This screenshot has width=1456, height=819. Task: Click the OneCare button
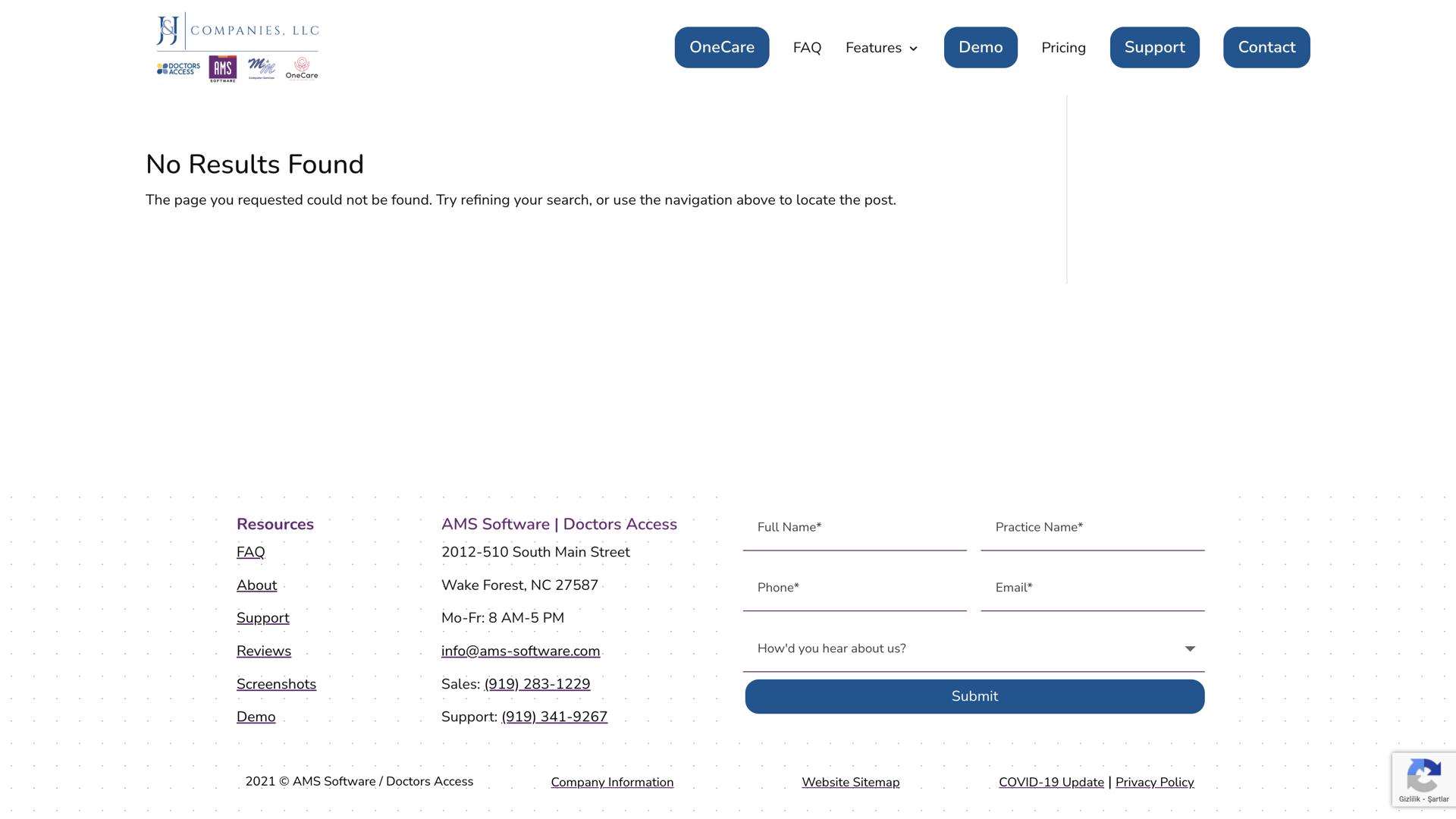tap(721, 47)
